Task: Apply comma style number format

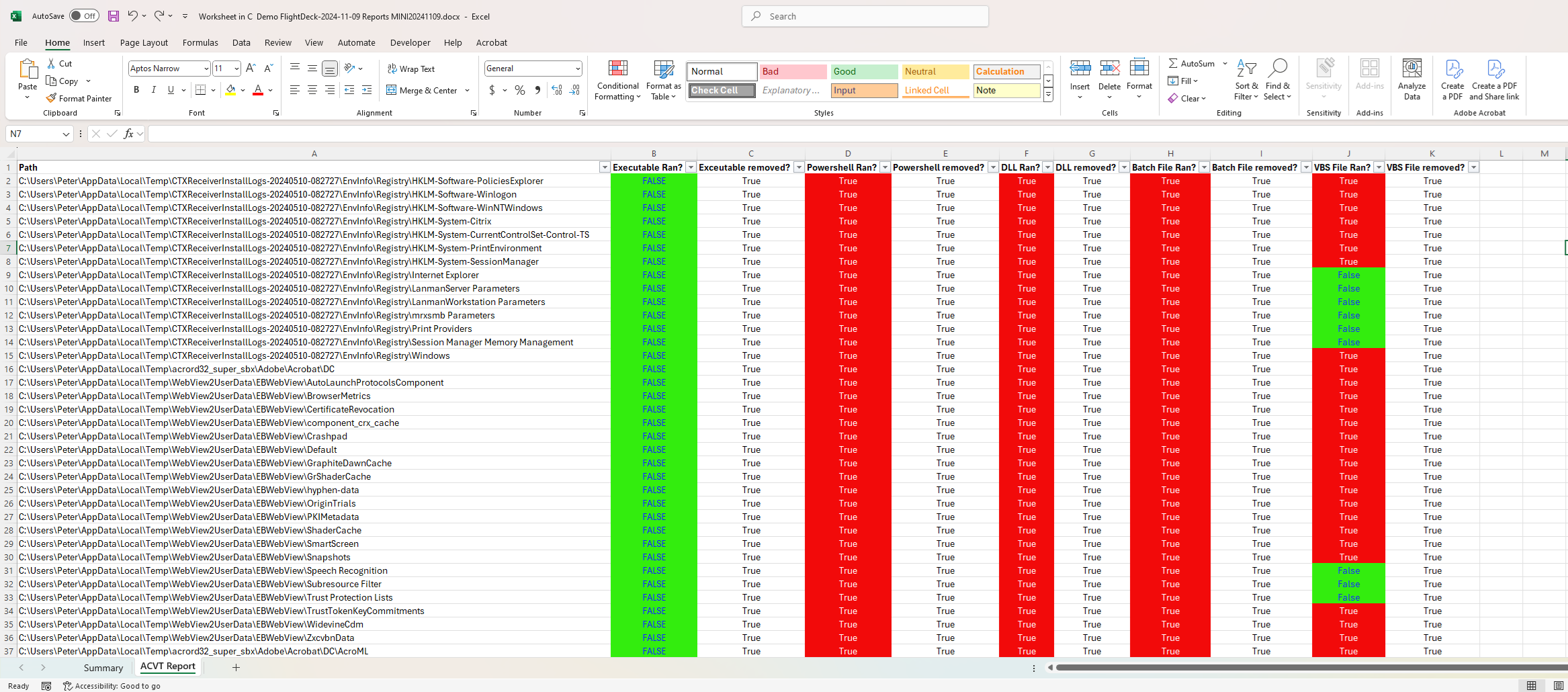Action: point(537,90)
